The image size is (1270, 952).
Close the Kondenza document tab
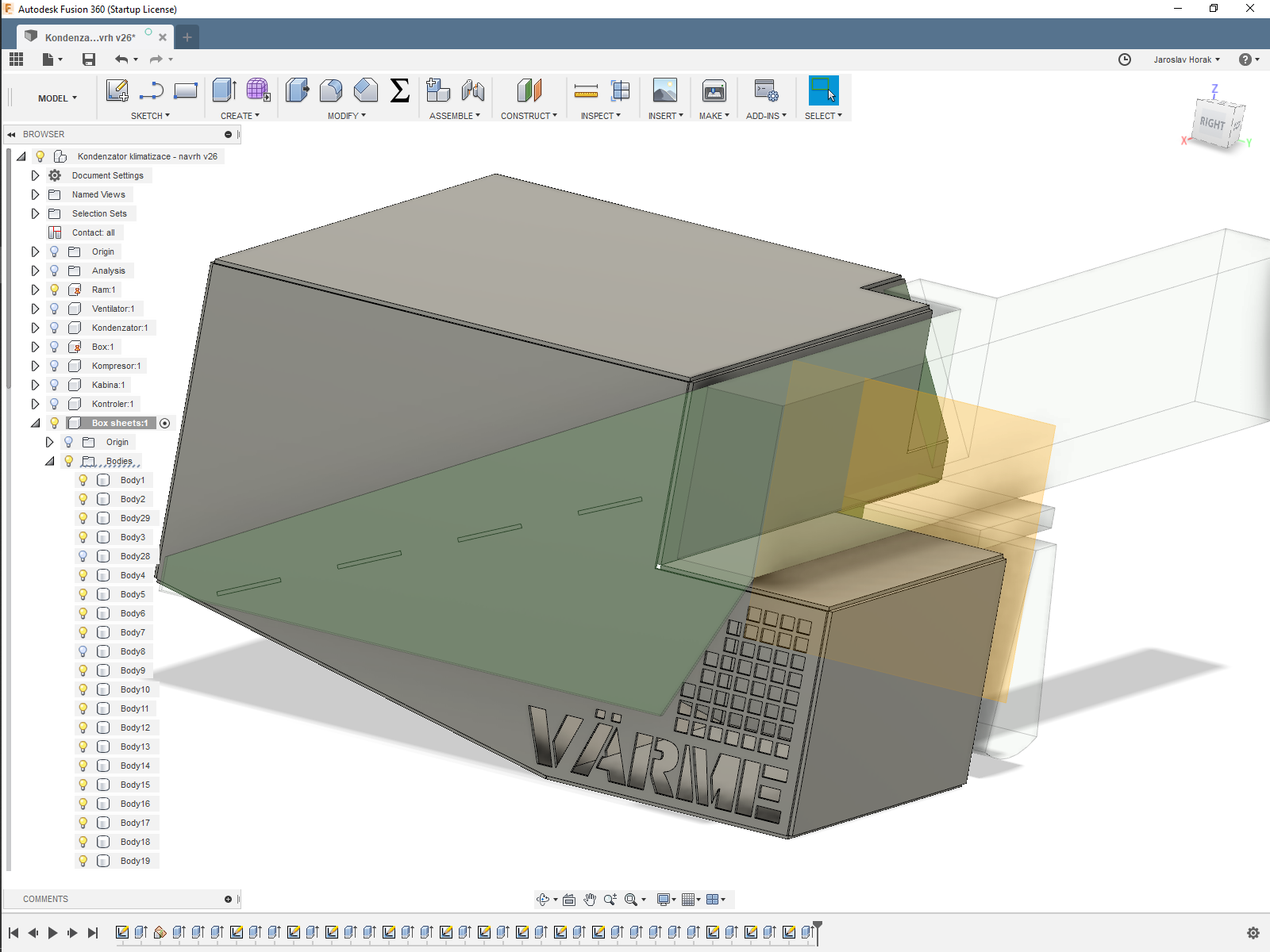coord(163,37)
